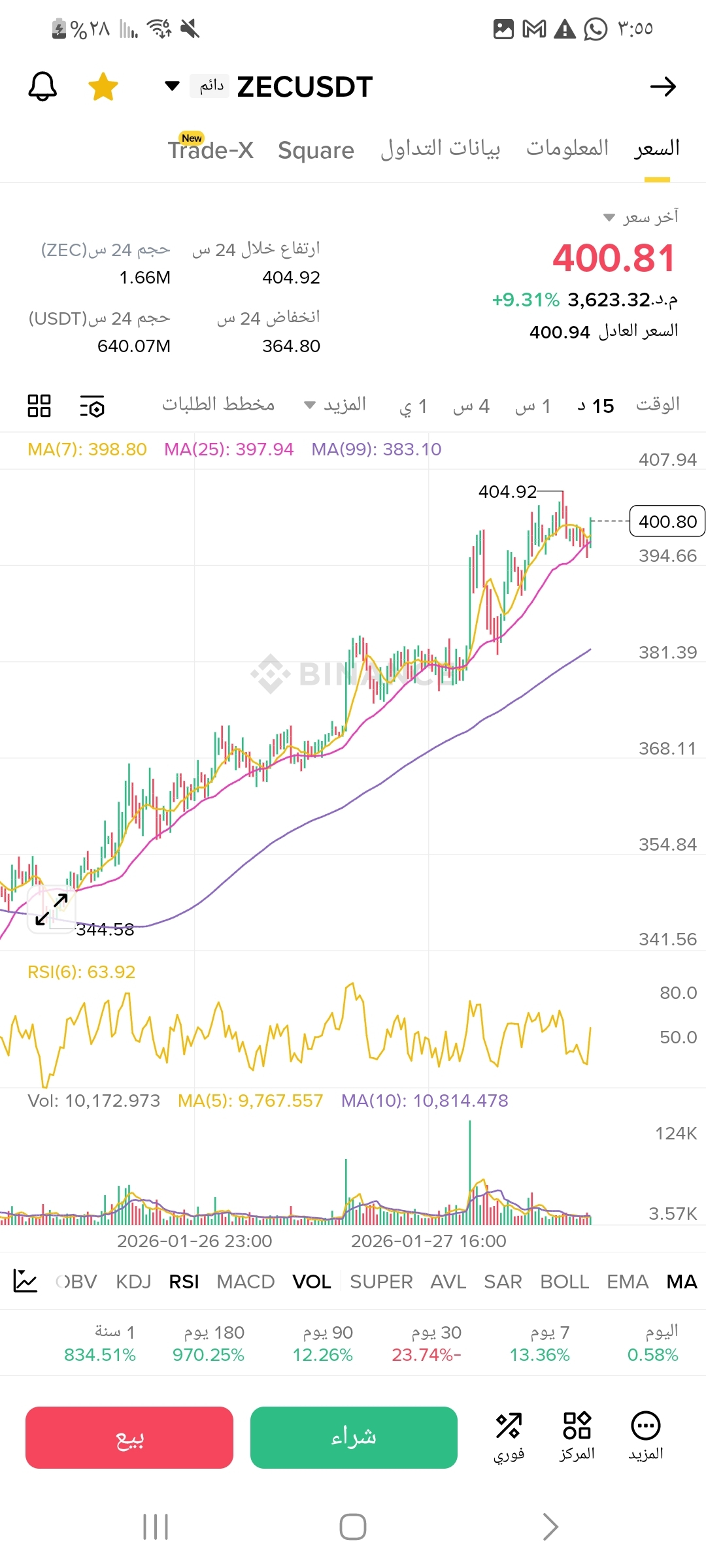The width and height of the screenshot is (706, 1568).
Task: Switch to Trade-X tab
Action: click(210, 150)
